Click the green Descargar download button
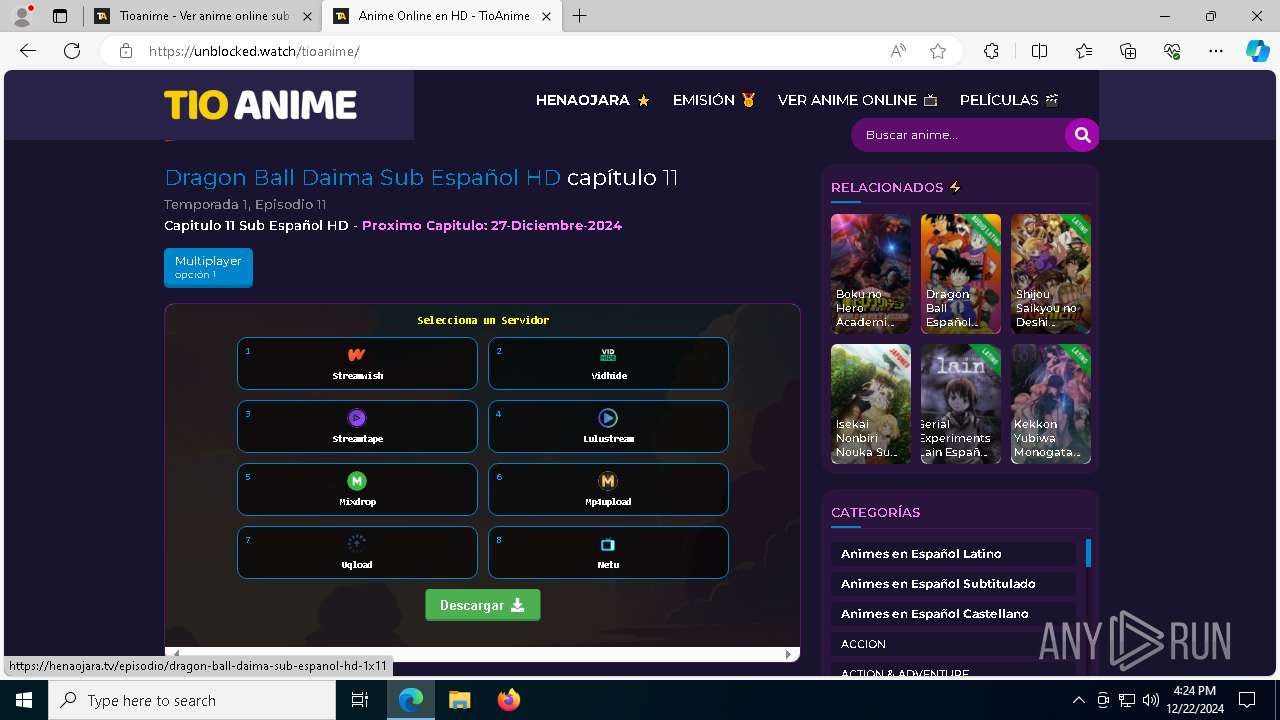Screen dimensions: 1280x720 click(x=483, y=605)
